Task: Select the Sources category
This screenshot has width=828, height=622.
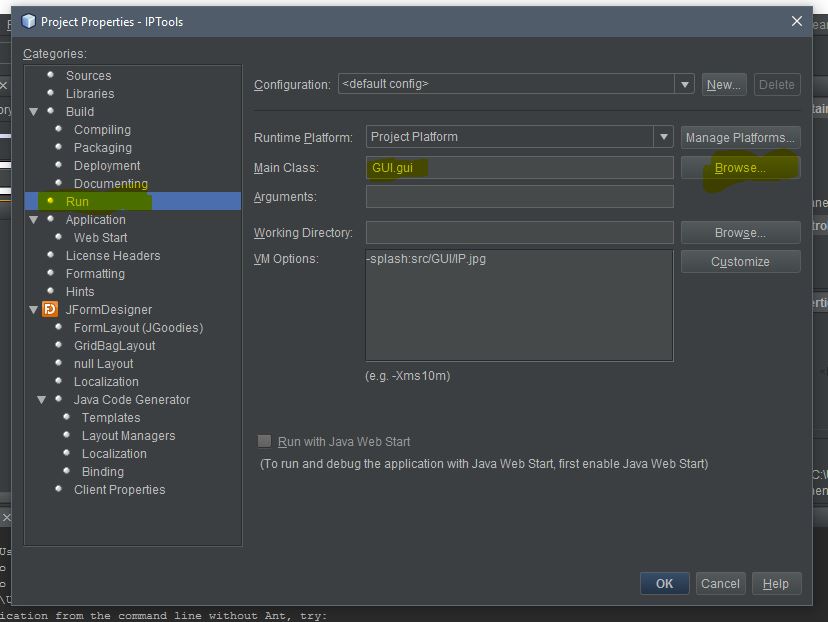Action: tap(88, 76)
